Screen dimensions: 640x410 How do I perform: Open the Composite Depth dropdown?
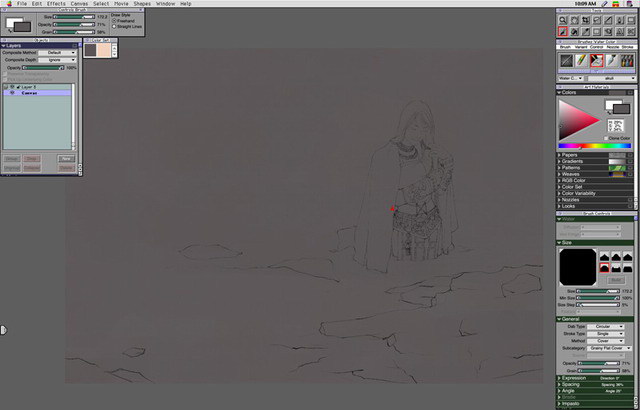(x=57, y=60)
